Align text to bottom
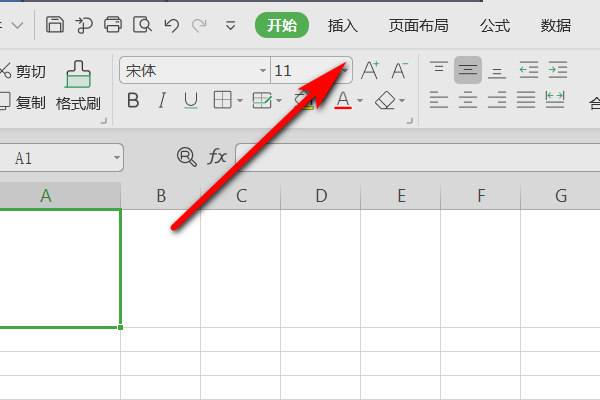 click(497, 71)
